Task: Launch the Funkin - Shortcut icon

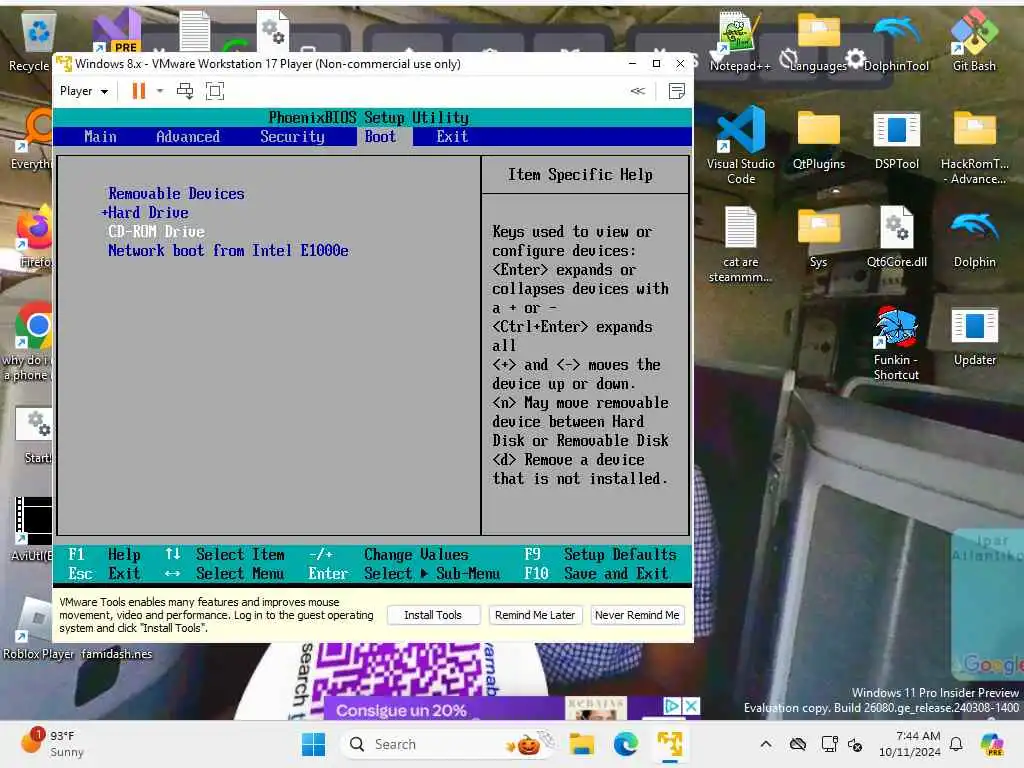Action: point(896,344)
